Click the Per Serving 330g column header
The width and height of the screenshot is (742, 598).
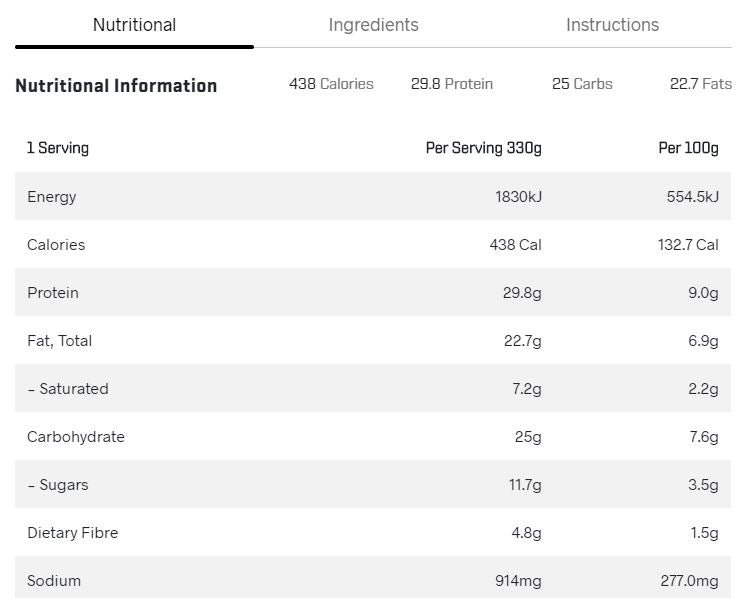click(483, 148)
